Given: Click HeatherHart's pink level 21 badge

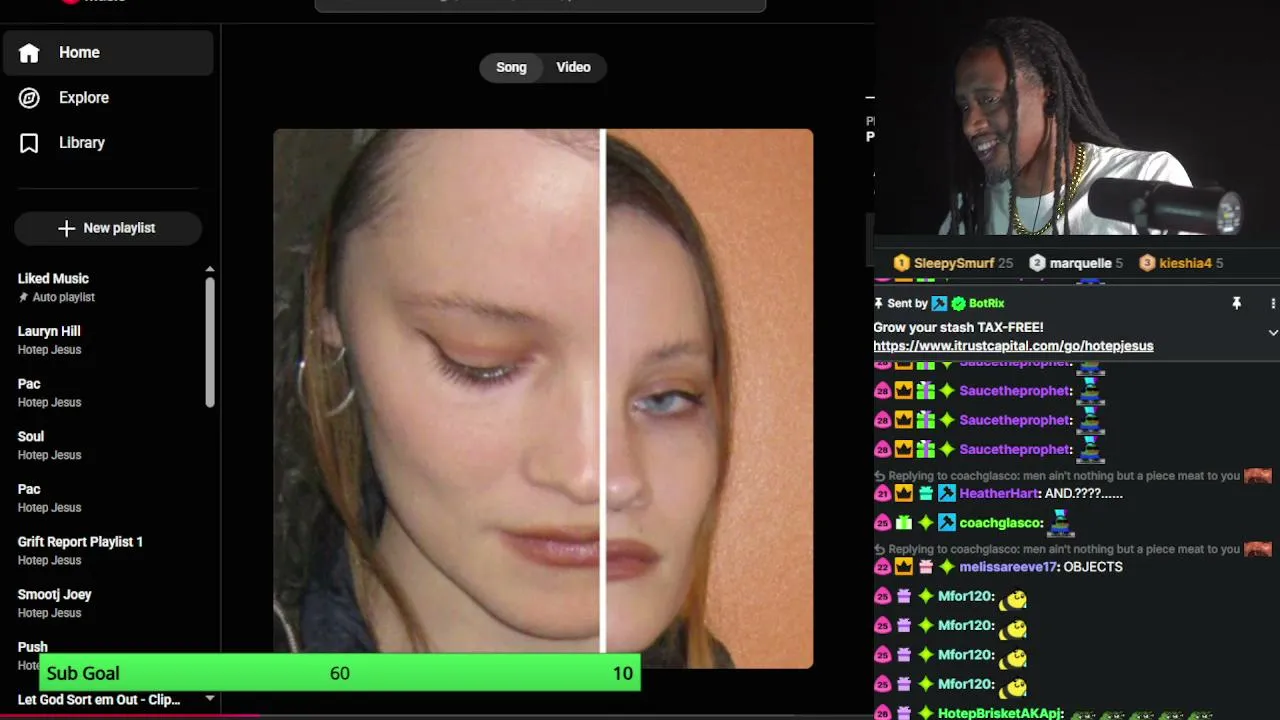Looking at the screenshot, I should click(x=882, y=493).
